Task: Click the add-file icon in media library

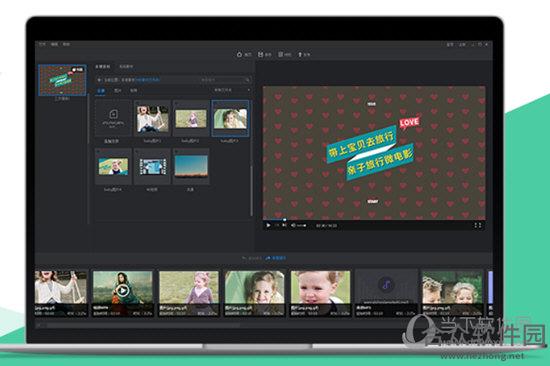Action: coord(113,114)
